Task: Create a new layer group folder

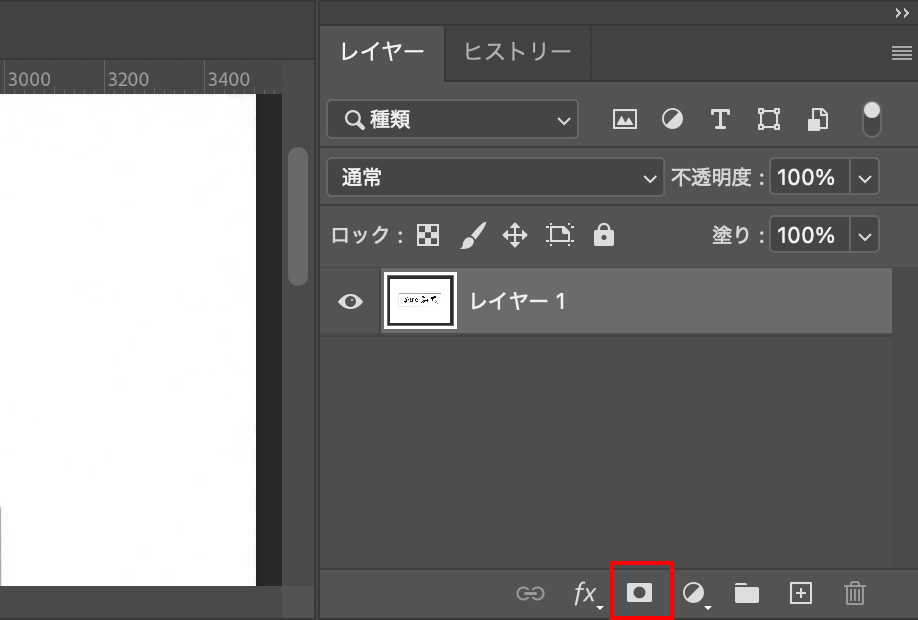Action: pos(746,594)
